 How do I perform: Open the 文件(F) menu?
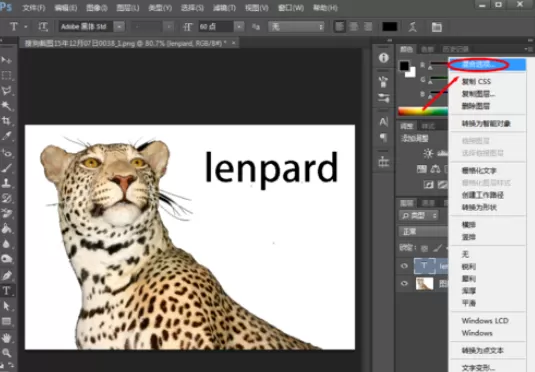(x=33, y=8)
